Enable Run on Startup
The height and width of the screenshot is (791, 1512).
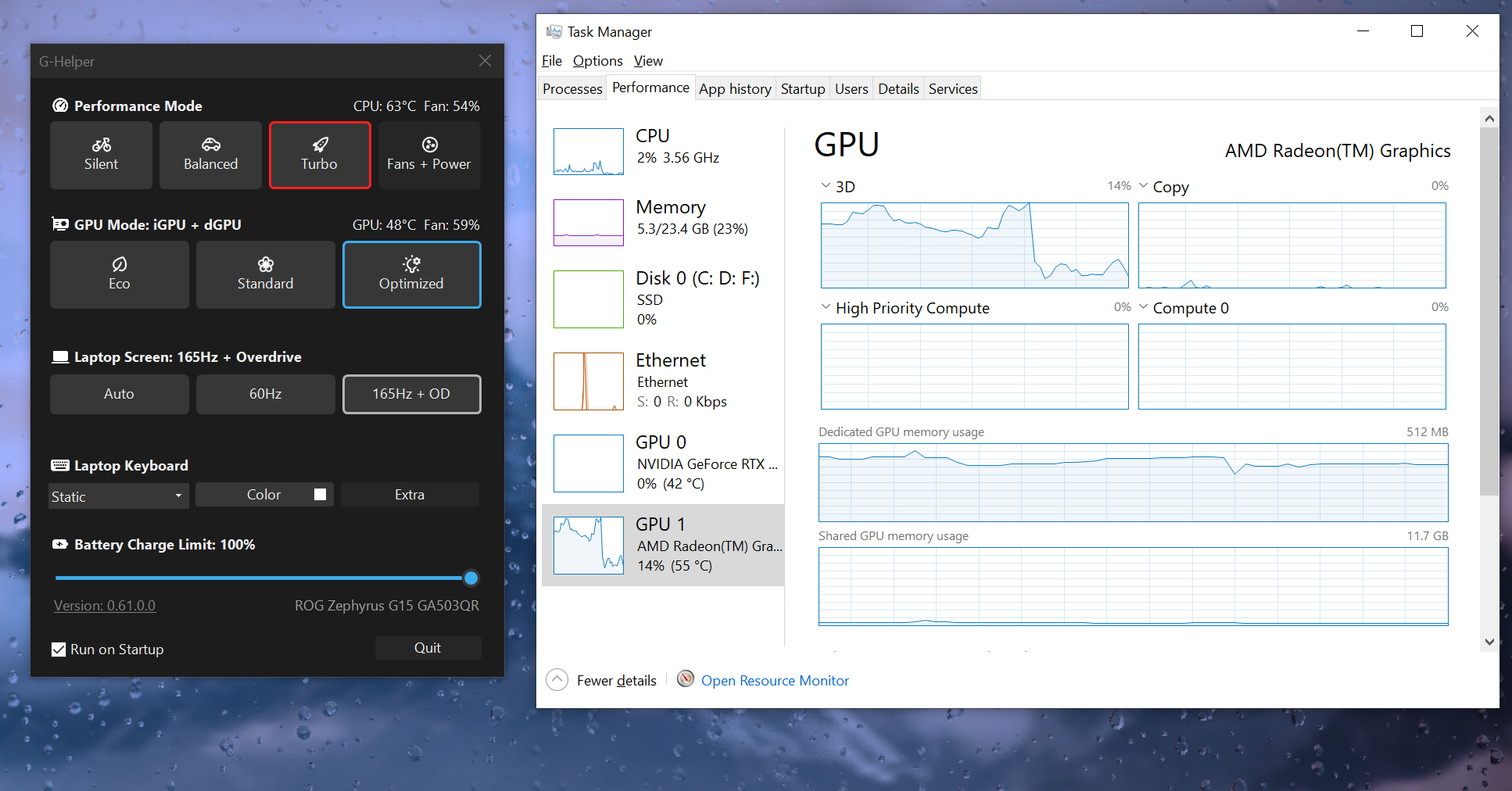click(59, 649)
